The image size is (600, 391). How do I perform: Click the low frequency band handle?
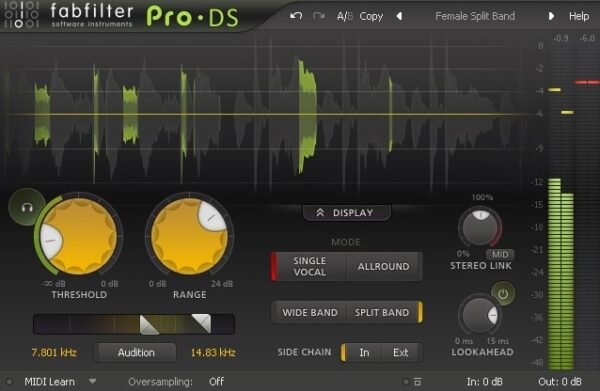(x=149, y=325)
